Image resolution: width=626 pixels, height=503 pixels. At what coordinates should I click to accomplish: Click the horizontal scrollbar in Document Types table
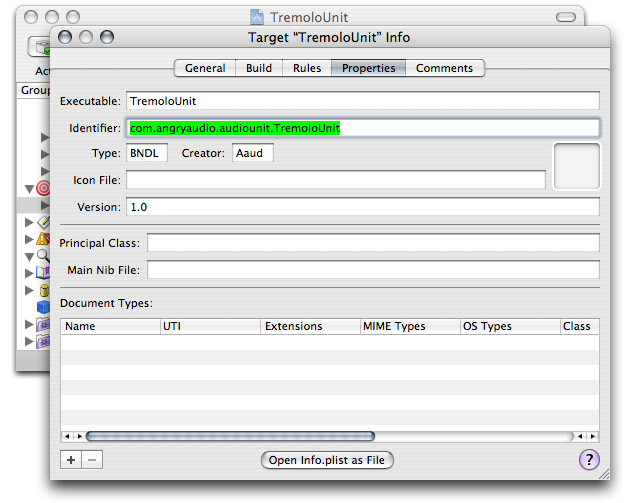[230, 436]
